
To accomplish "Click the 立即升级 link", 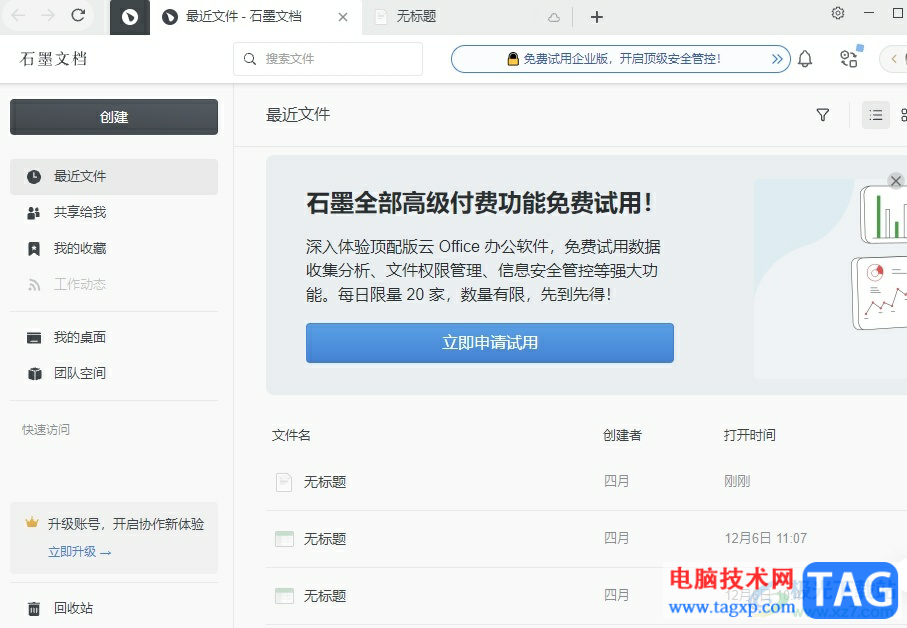I will [x=79, y=552].
